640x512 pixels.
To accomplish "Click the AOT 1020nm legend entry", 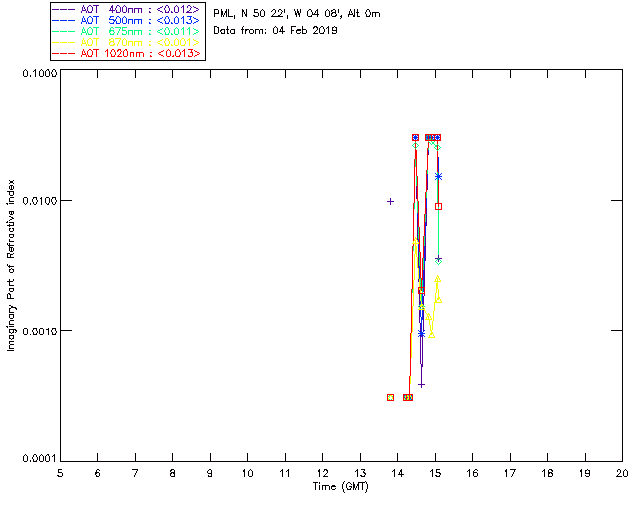I will coord(126,53).
